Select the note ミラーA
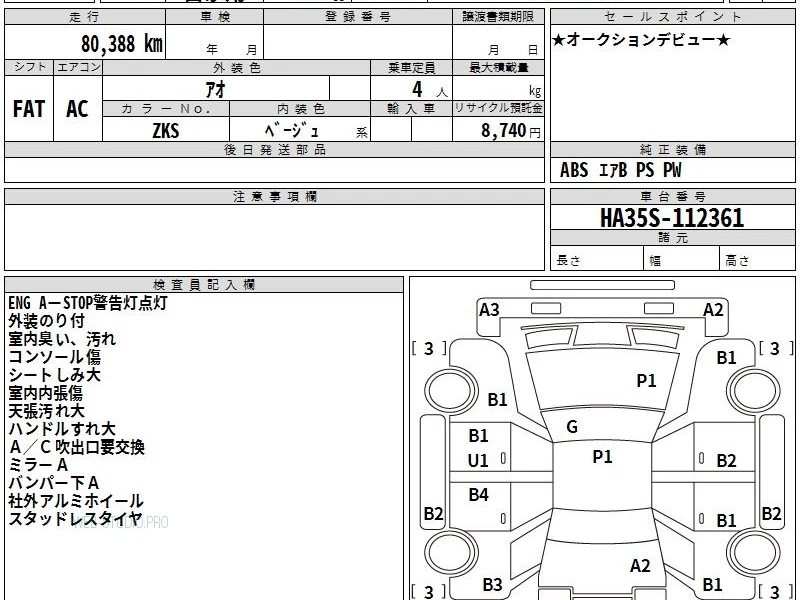 38,465
